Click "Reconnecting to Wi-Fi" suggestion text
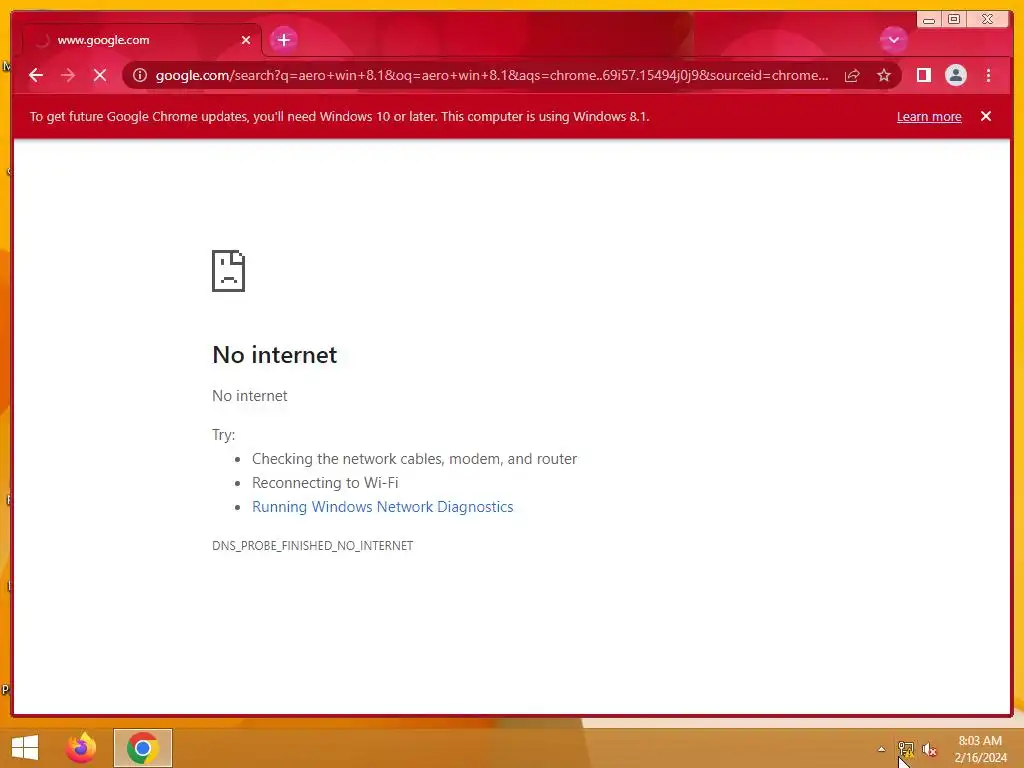The height and width of the screenshot is (768, 1024). point(325,483)
